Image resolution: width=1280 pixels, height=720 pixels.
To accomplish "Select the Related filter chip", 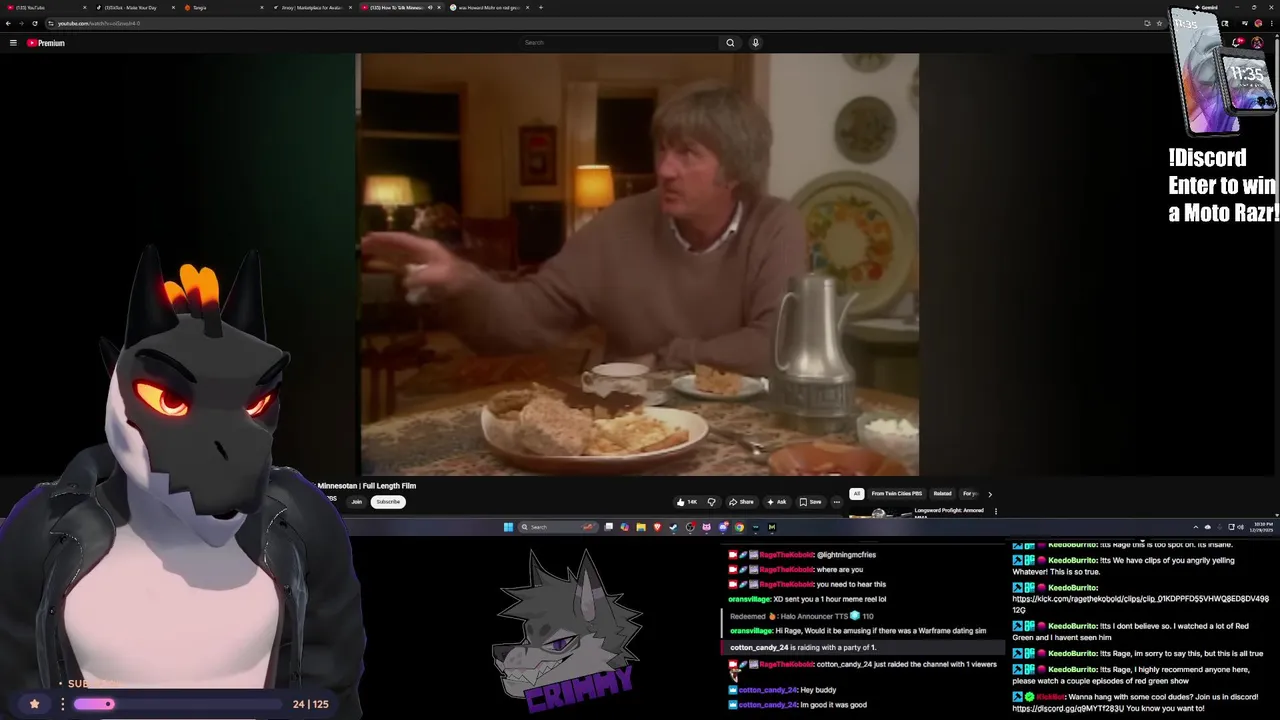I will point(942,494).
